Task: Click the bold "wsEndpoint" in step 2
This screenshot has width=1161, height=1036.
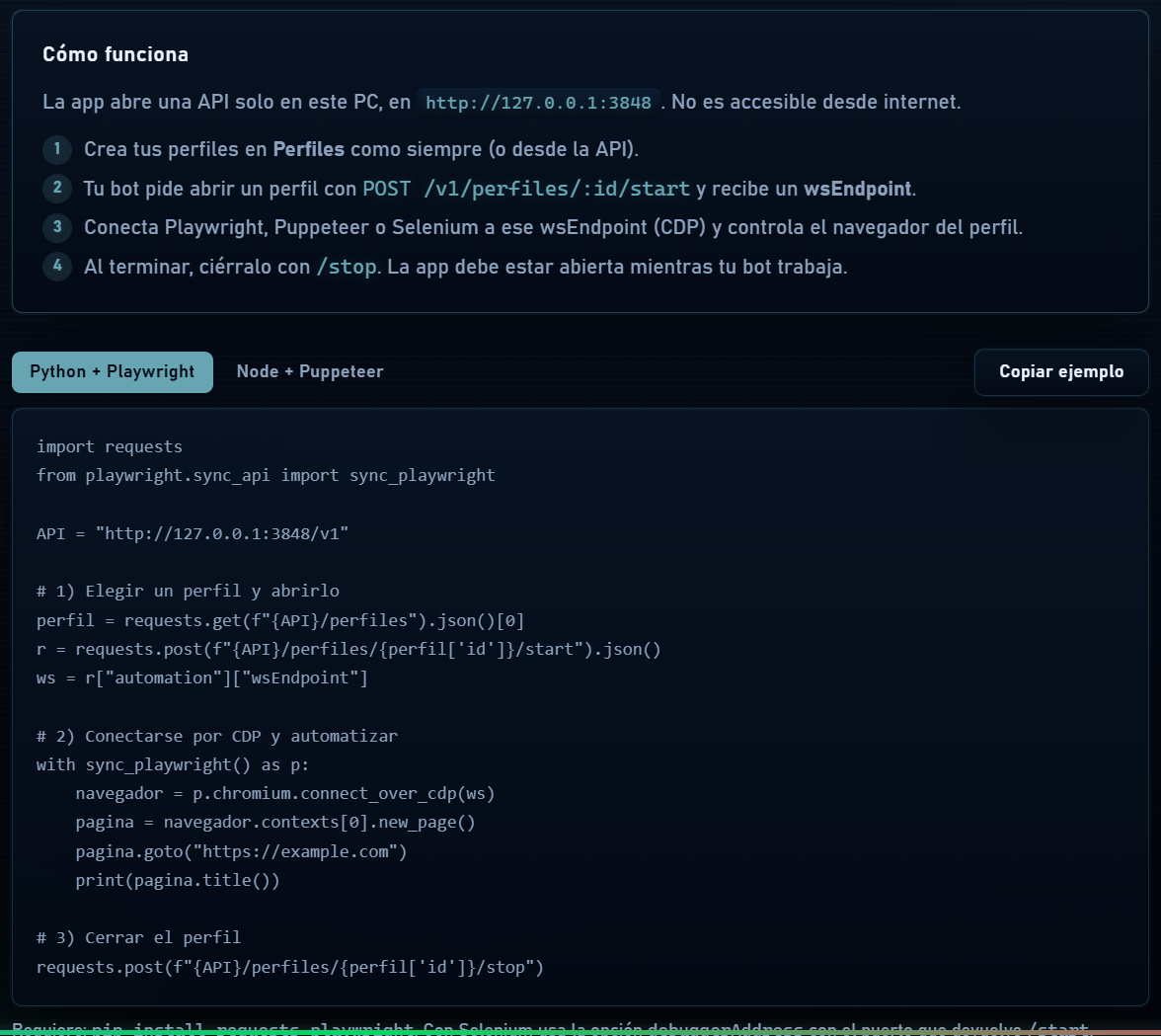Action: [857, 189]
